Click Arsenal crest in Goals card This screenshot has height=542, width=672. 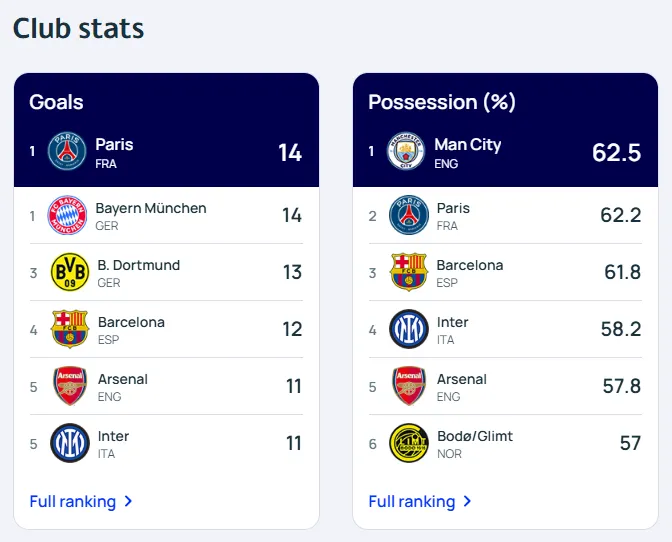[69, 386]
